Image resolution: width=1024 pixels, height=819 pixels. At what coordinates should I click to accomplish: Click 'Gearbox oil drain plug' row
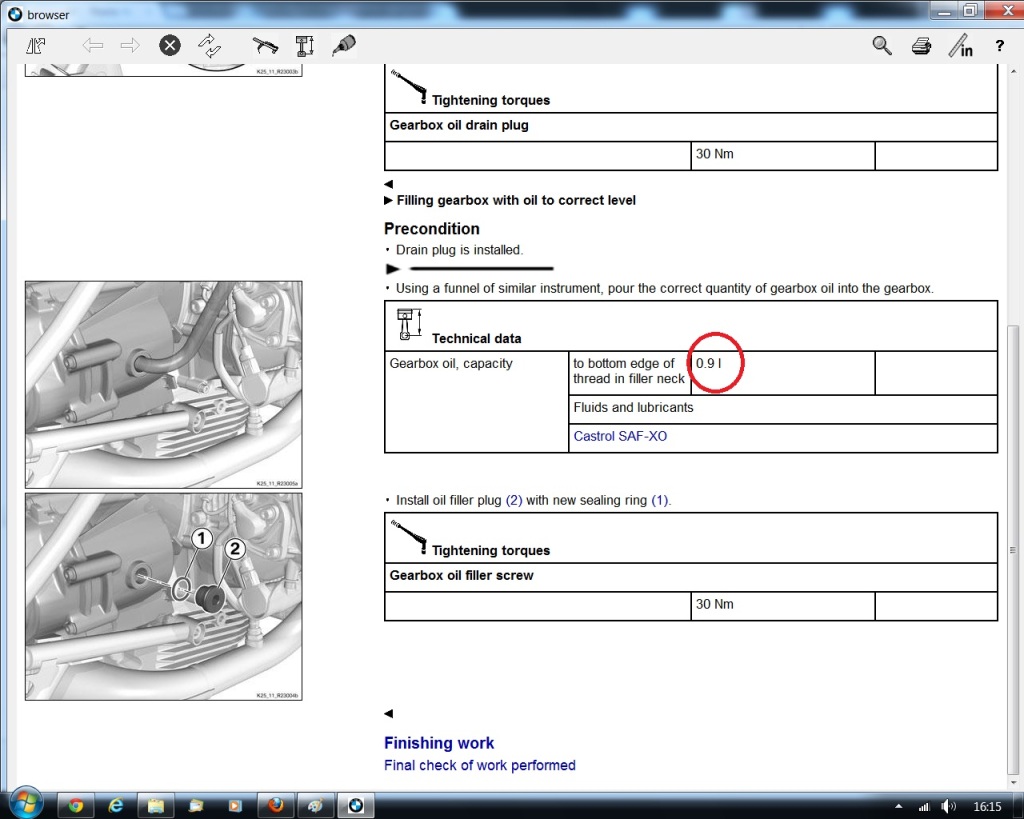(x=691, y=126)
